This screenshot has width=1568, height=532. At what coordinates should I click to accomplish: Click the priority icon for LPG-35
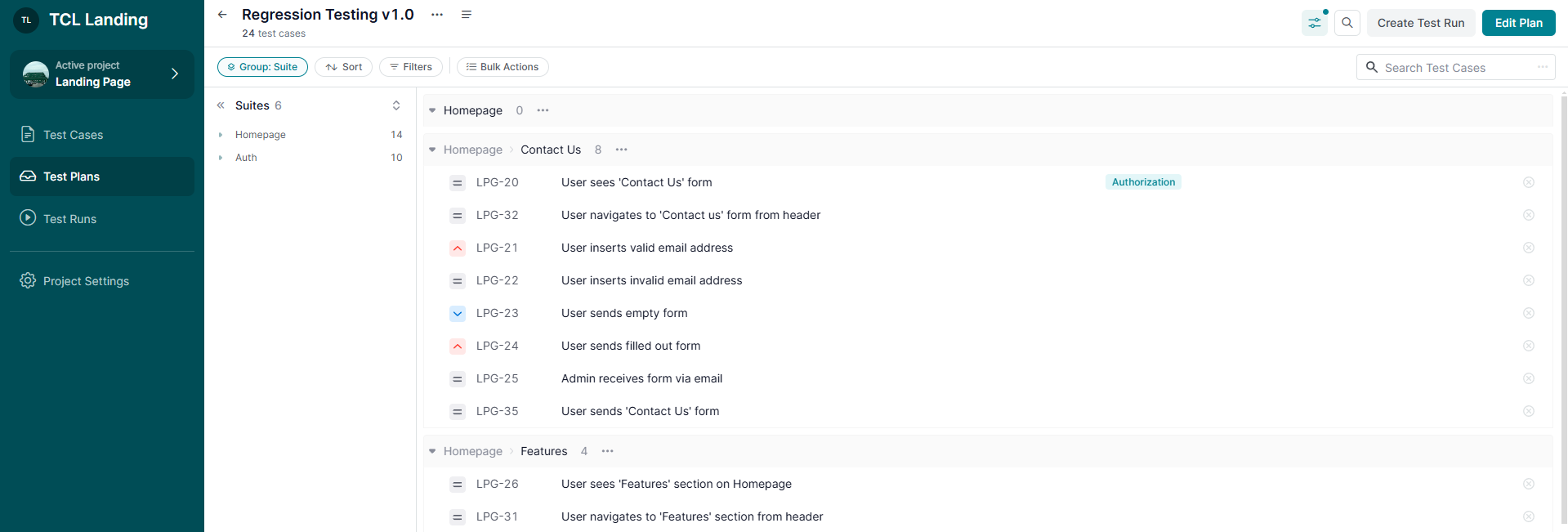(x=458, y=411)
